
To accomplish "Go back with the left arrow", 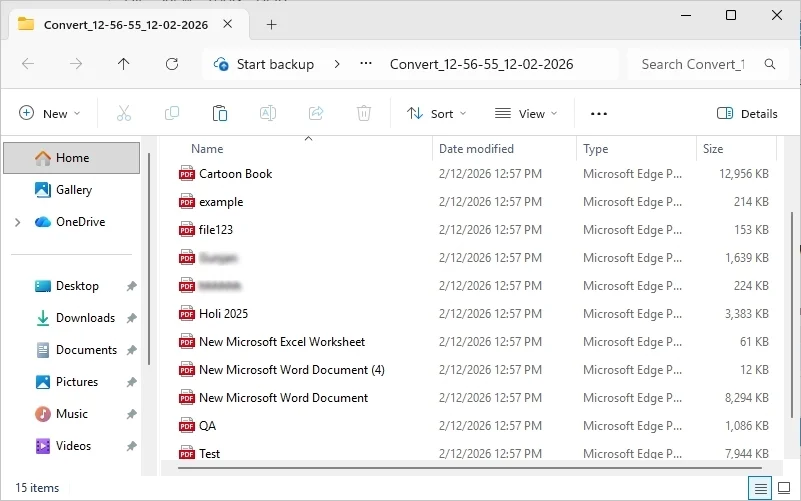I will click(28, 64).
